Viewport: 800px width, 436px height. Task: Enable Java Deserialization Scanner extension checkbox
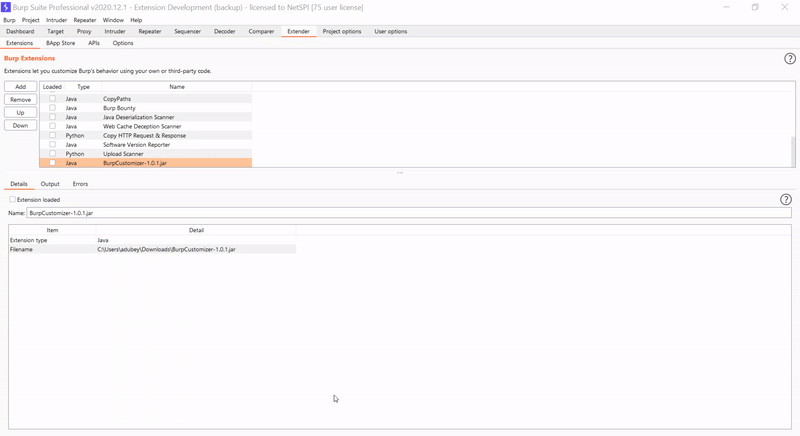point(53,117)
